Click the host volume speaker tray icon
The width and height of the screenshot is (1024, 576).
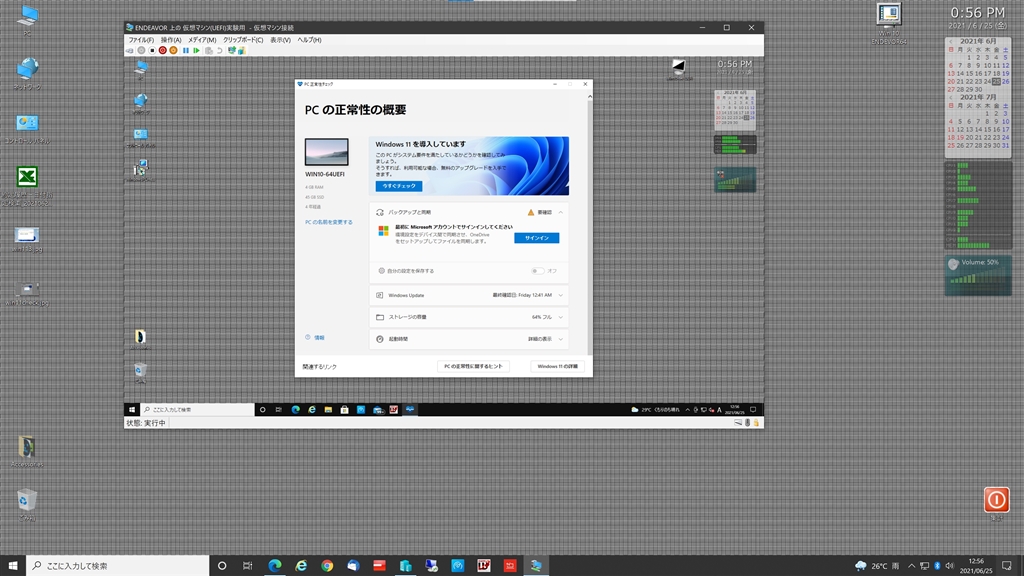point(949,566)
